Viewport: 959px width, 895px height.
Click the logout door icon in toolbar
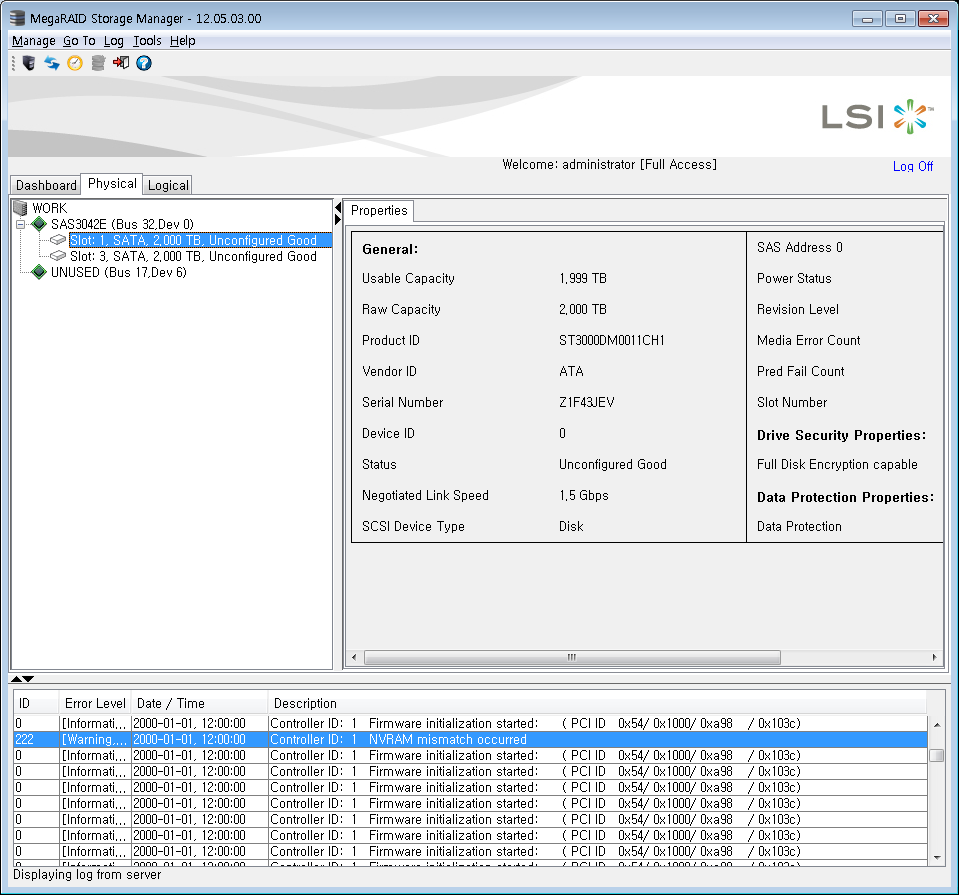(x=120, y=62)
